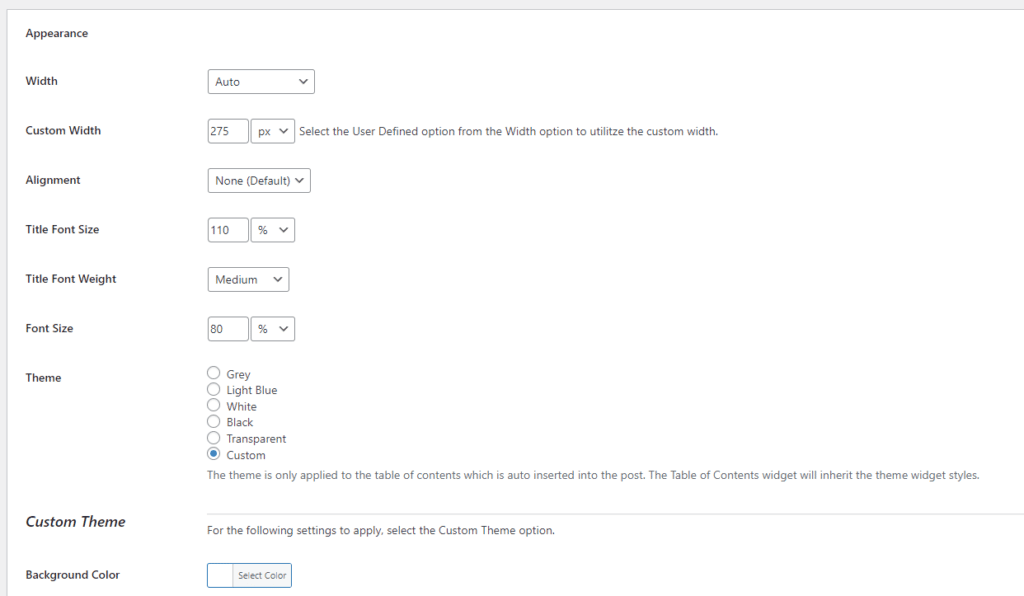The height and width of the screenshot is (596, 1024).
Task: Click the Background Color swatch preview
Action: coord(220,576)
